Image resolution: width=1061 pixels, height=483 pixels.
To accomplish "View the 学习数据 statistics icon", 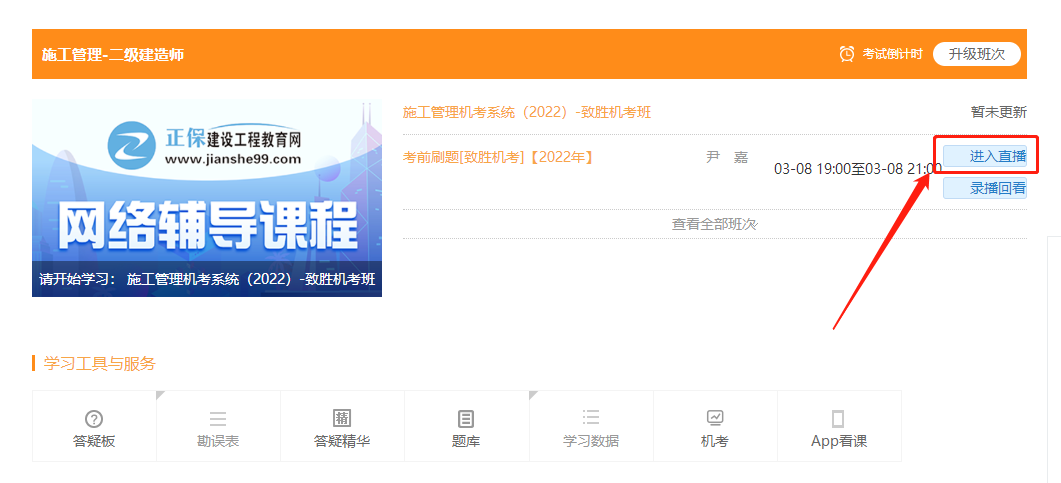I will [x=590, y=419].
